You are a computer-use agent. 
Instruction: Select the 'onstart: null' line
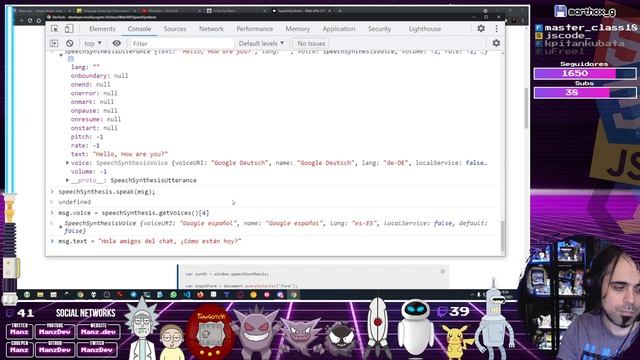[x=94, y=128]
